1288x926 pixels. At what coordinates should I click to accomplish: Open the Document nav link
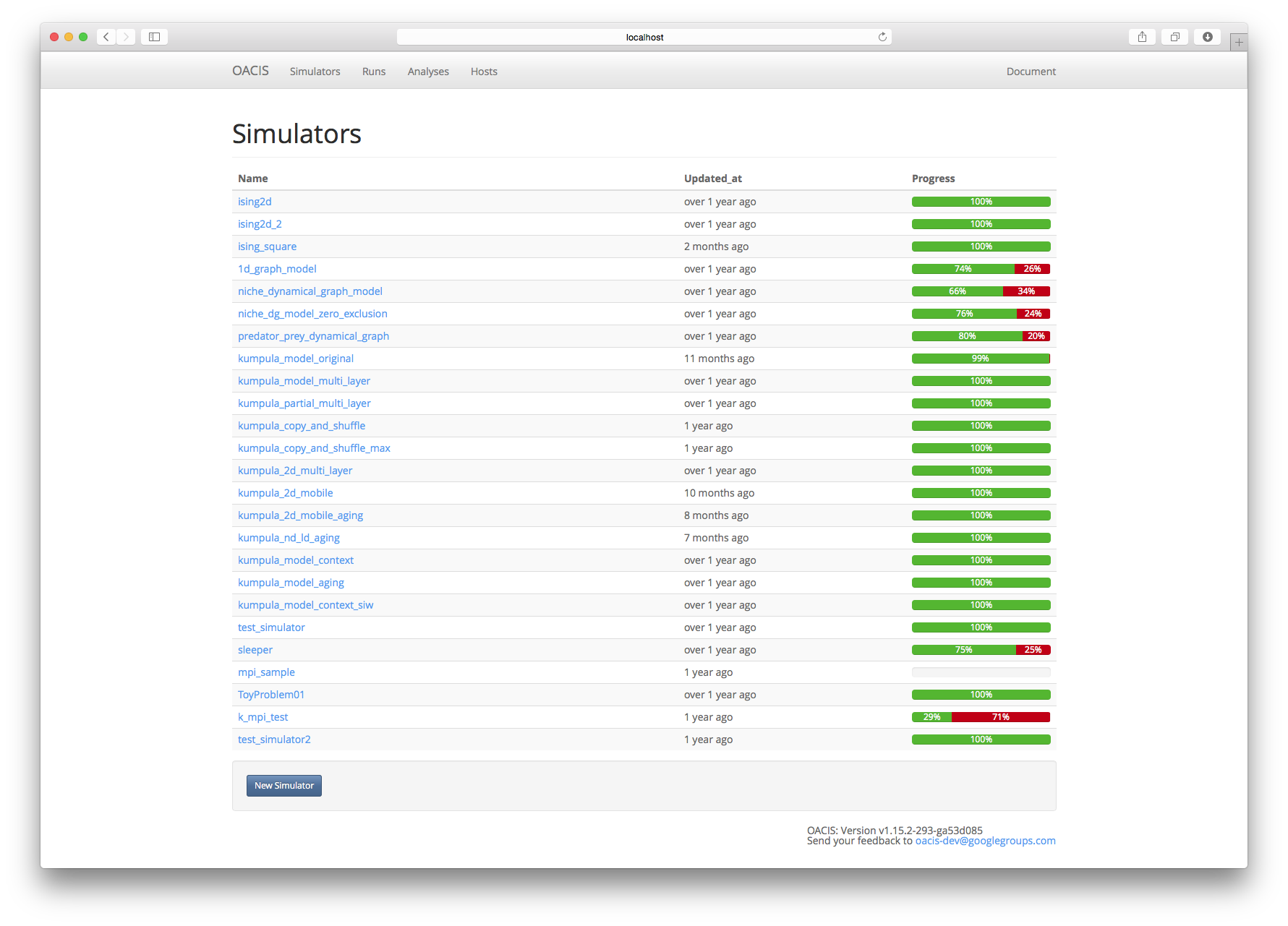[1031, 72]
